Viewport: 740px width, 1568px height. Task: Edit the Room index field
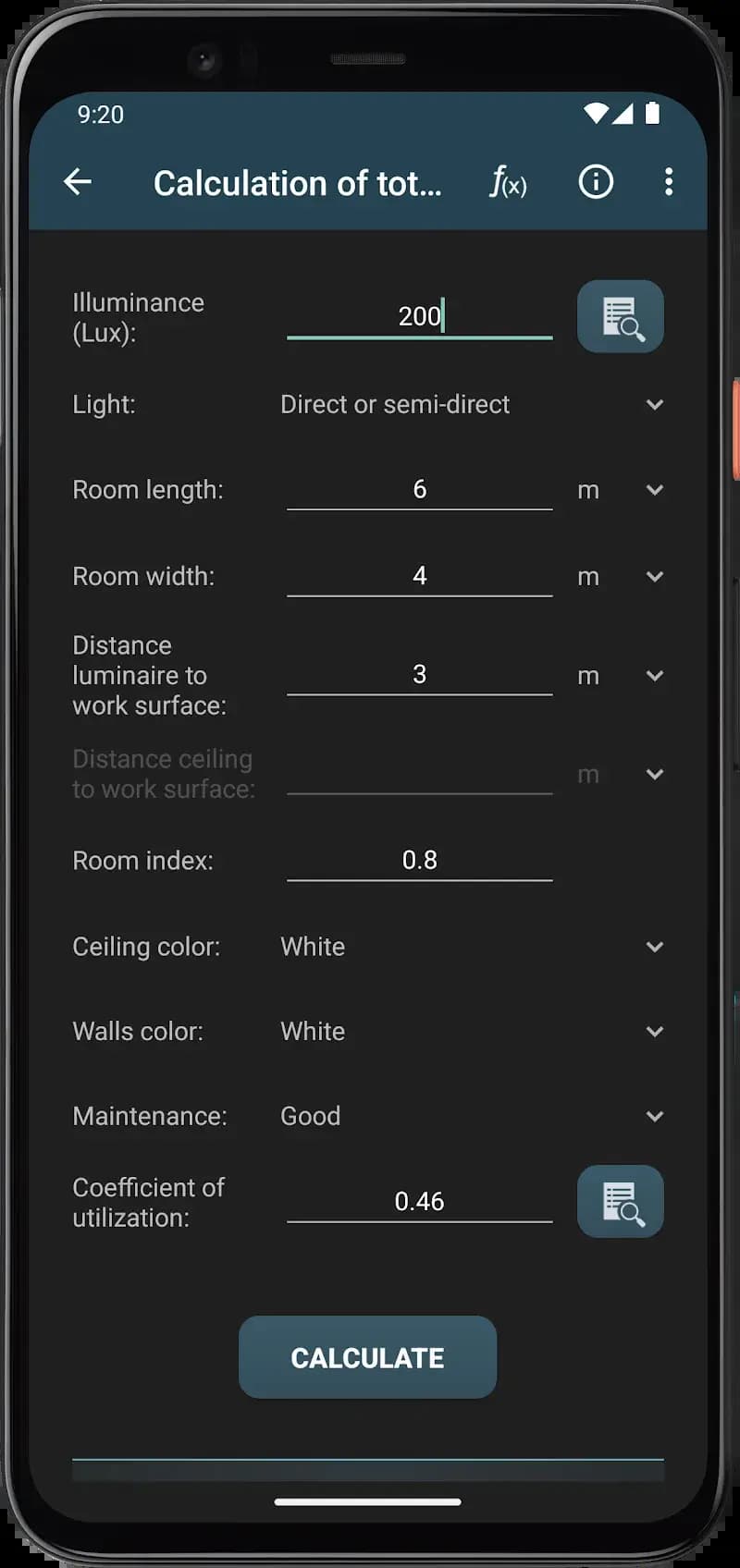419,861
